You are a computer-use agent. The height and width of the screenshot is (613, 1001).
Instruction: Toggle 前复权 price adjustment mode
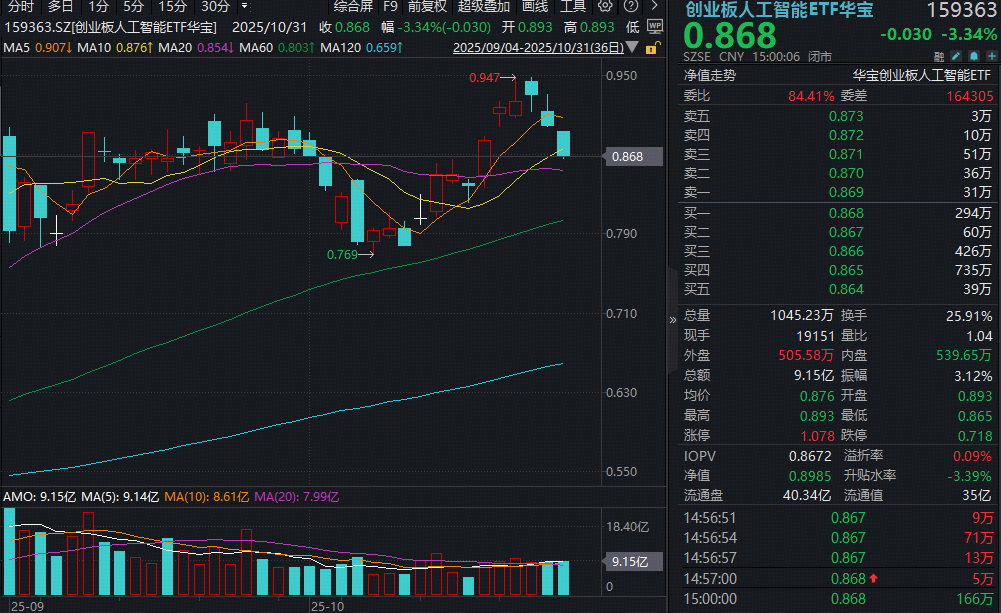click(426, 6)
